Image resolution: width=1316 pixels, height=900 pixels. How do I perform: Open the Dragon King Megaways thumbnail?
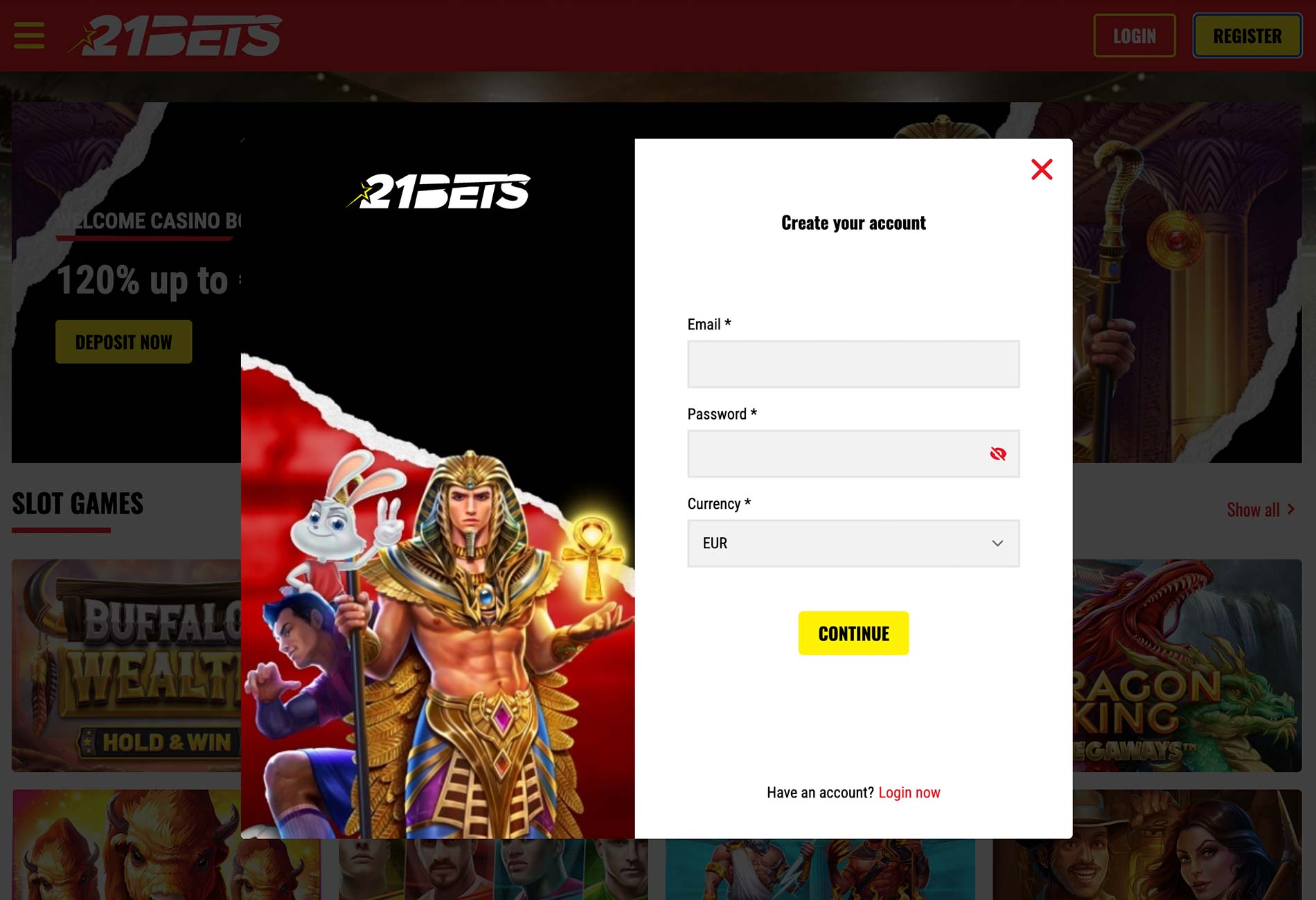click(1187, 665)
